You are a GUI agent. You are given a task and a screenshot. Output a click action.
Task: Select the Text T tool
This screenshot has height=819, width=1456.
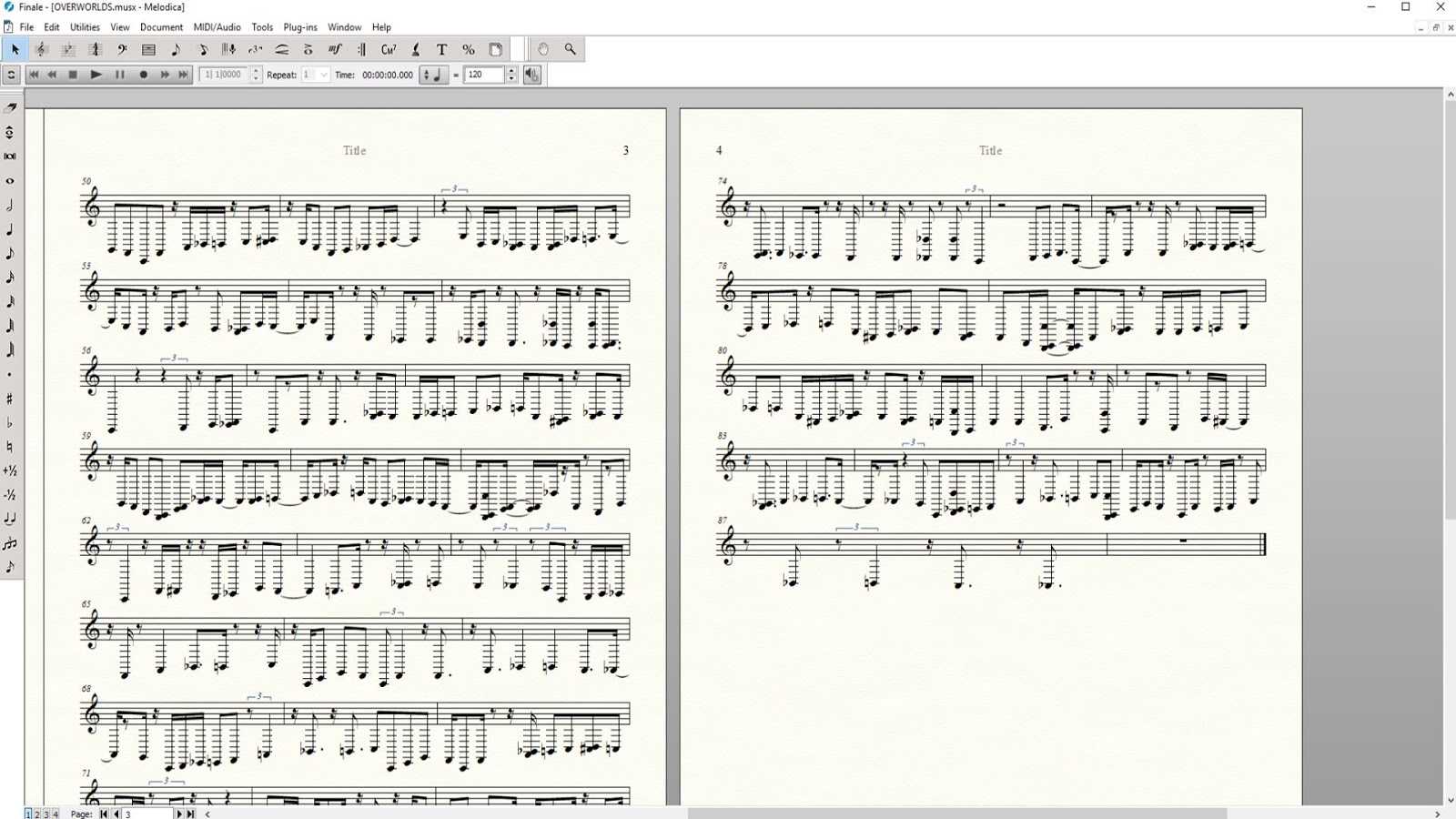[442, 49]
